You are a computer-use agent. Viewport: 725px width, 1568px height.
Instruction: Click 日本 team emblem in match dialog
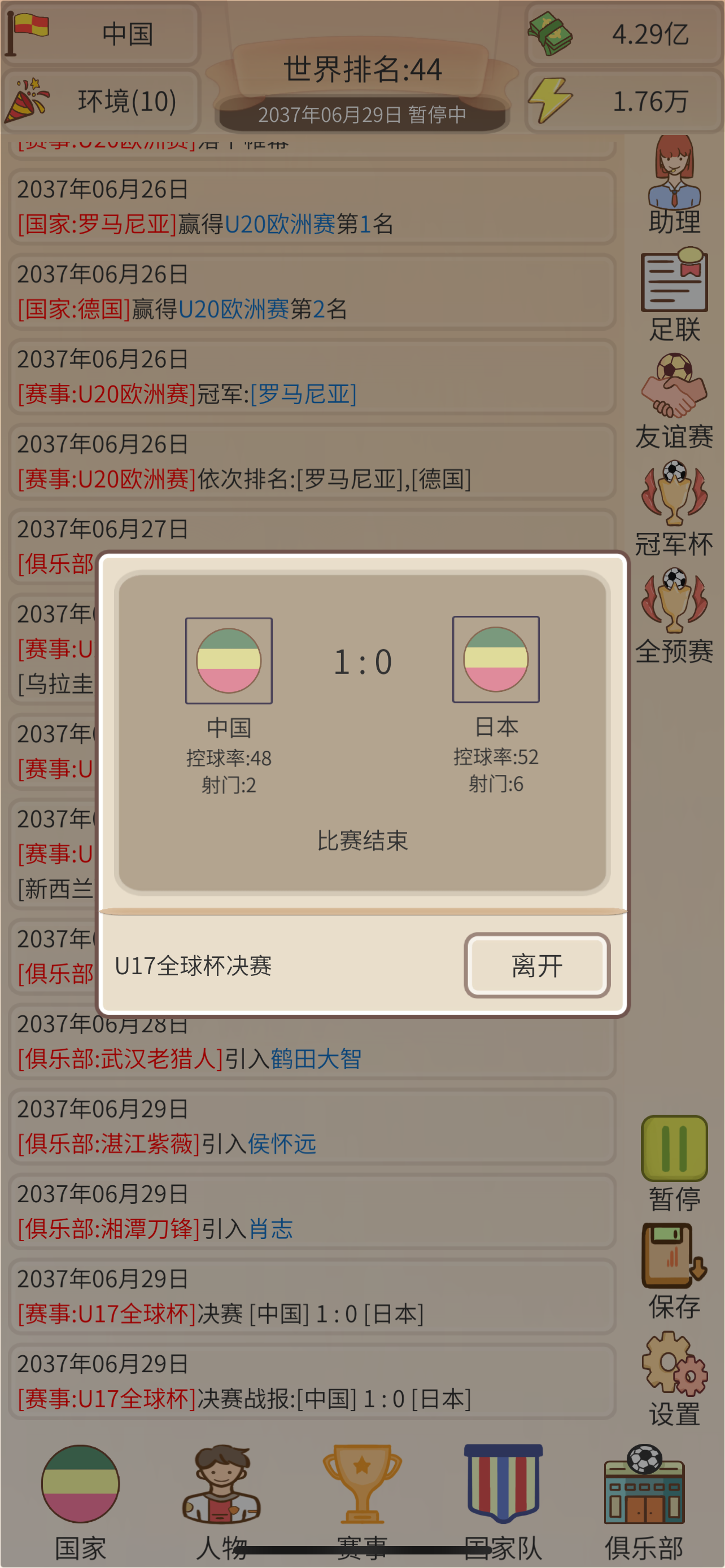click(496, 659)
